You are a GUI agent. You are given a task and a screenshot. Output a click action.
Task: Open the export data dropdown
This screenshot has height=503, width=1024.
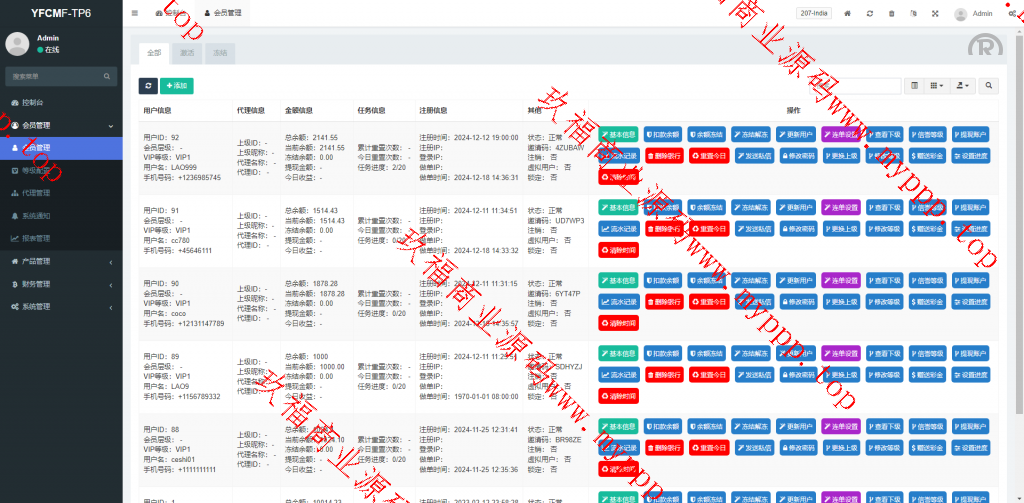point(963,87)
